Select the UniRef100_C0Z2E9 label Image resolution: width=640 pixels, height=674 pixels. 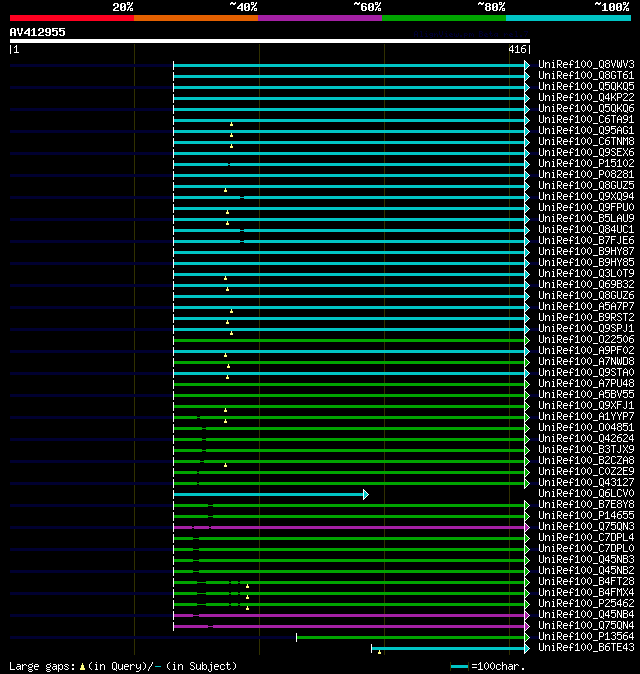[x=586, y=472]
